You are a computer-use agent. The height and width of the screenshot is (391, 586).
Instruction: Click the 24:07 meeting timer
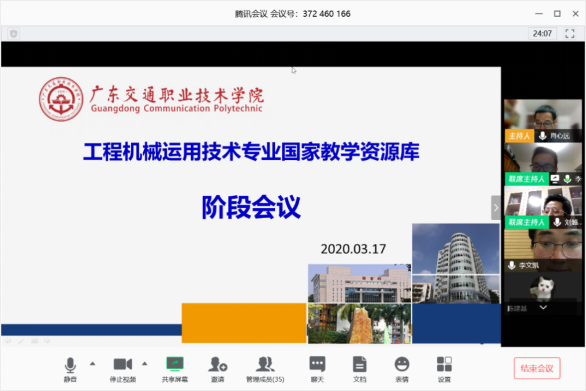[542, 34]
